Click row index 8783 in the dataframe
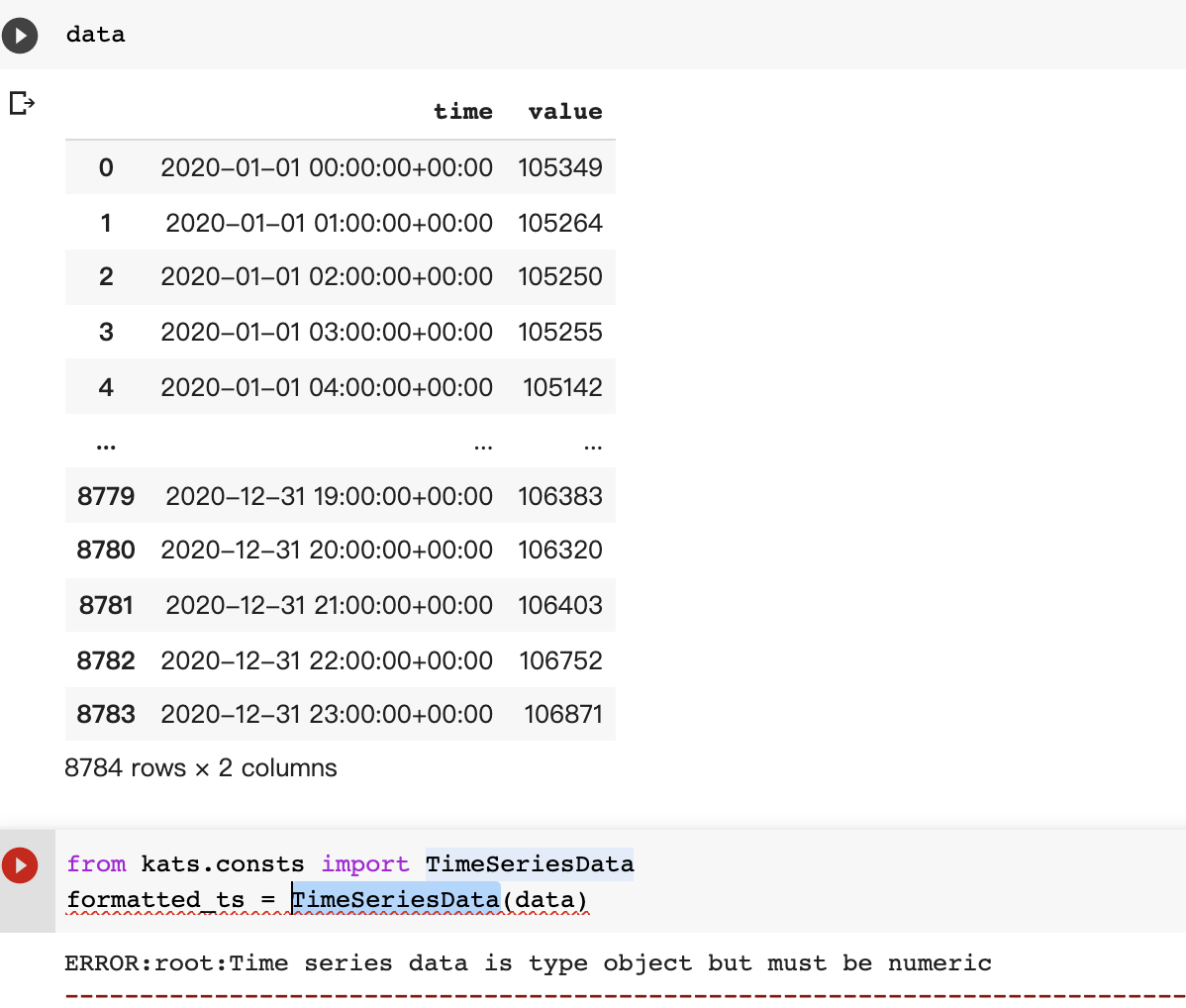This screenshot has height=1008, width=1186. (106, 713)
